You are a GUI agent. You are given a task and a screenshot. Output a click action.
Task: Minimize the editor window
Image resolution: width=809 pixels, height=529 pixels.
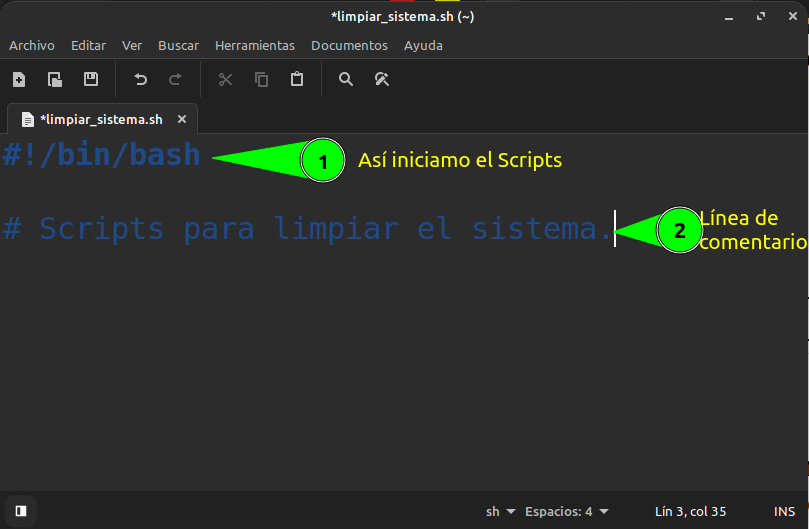(x=729, y=17)
